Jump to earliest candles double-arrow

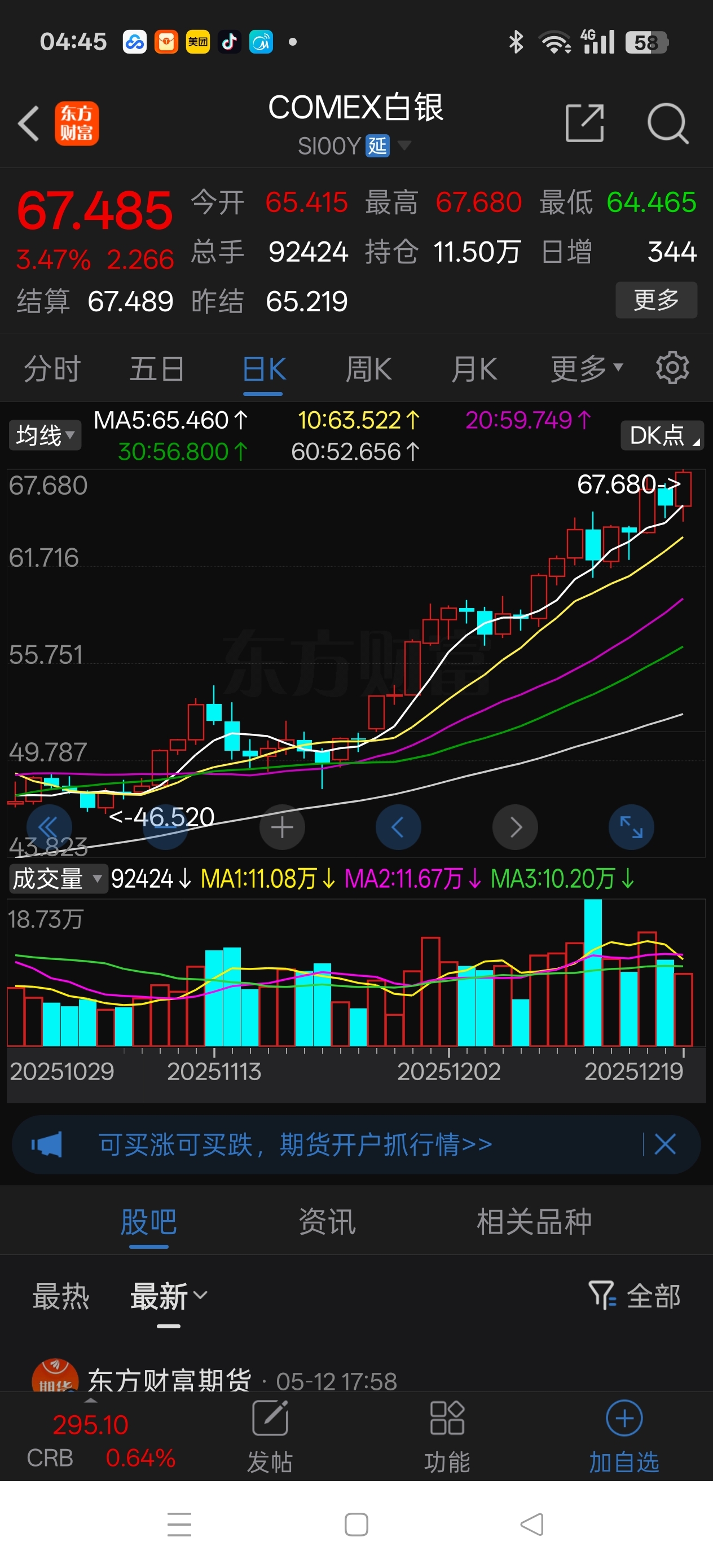49,827
